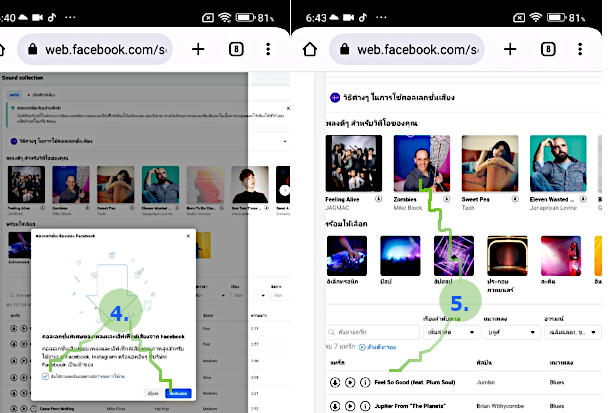Dismiss the info banner in left screen
Image resolution: width=615 pixels, height=413 pixels.
288,108
